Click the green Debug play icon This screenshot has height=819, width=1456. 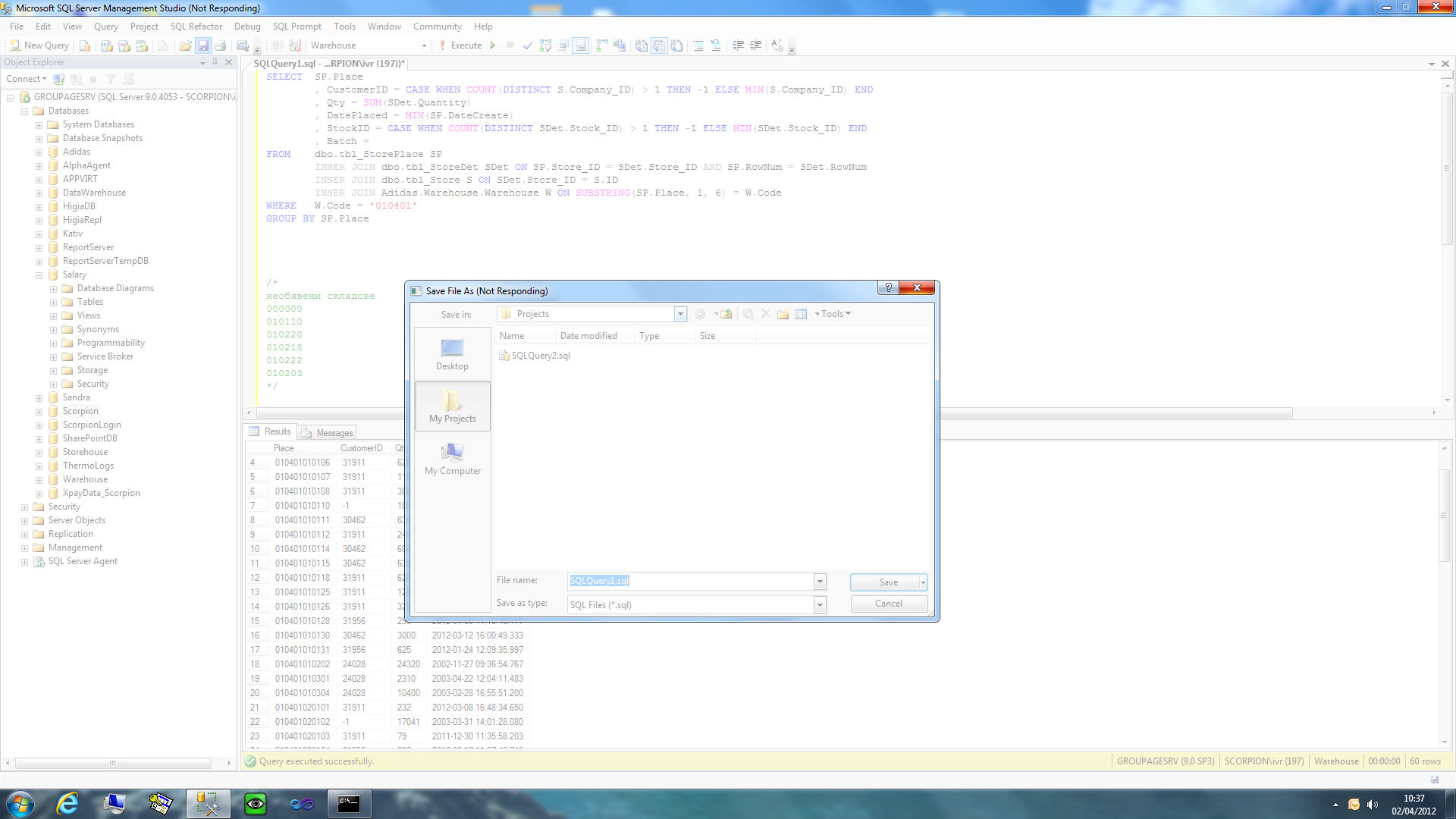pyautogui.click(x=493, y=45)
